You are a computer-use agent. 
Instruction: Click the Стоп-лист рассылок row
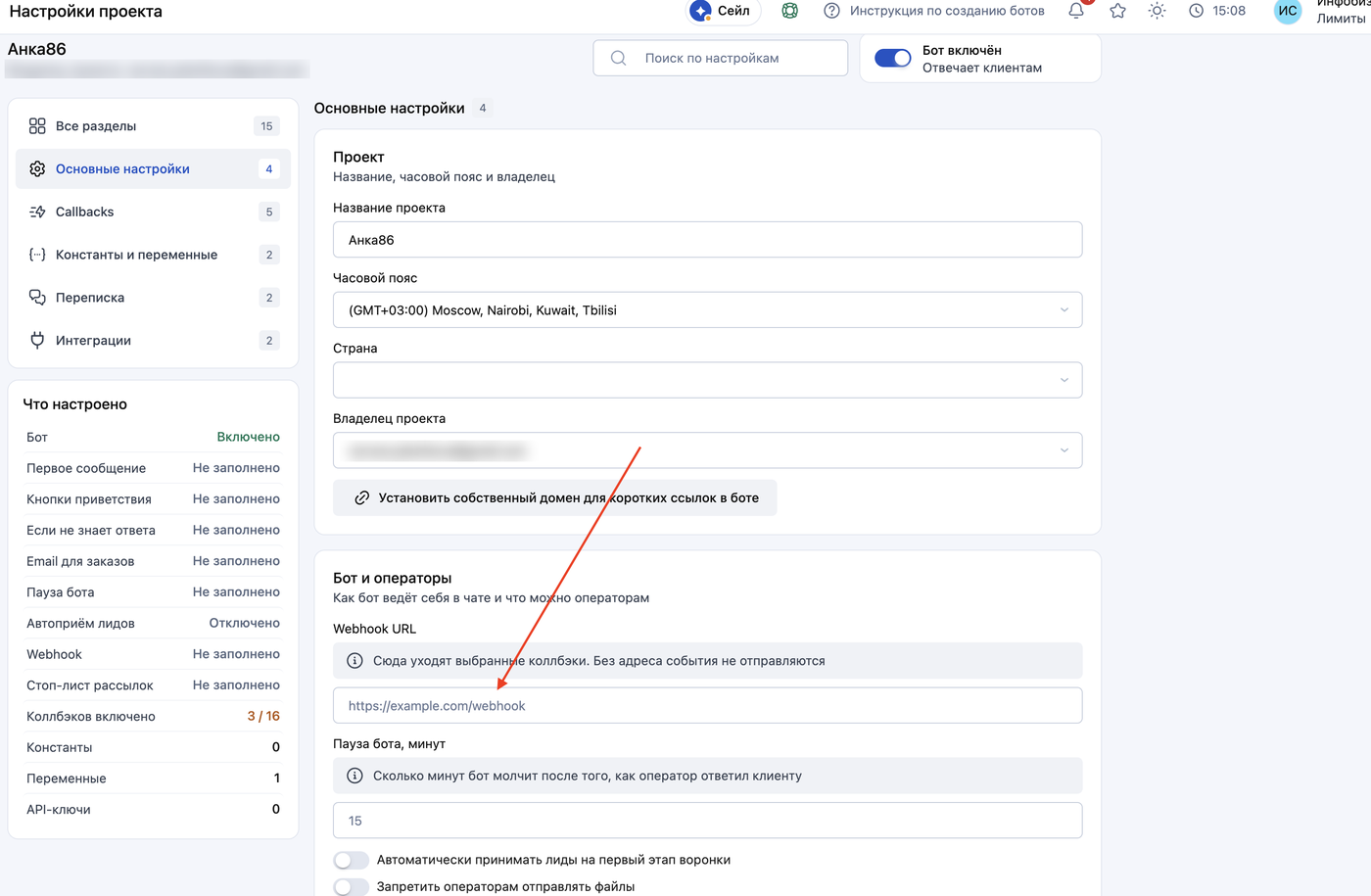[153, 685]
